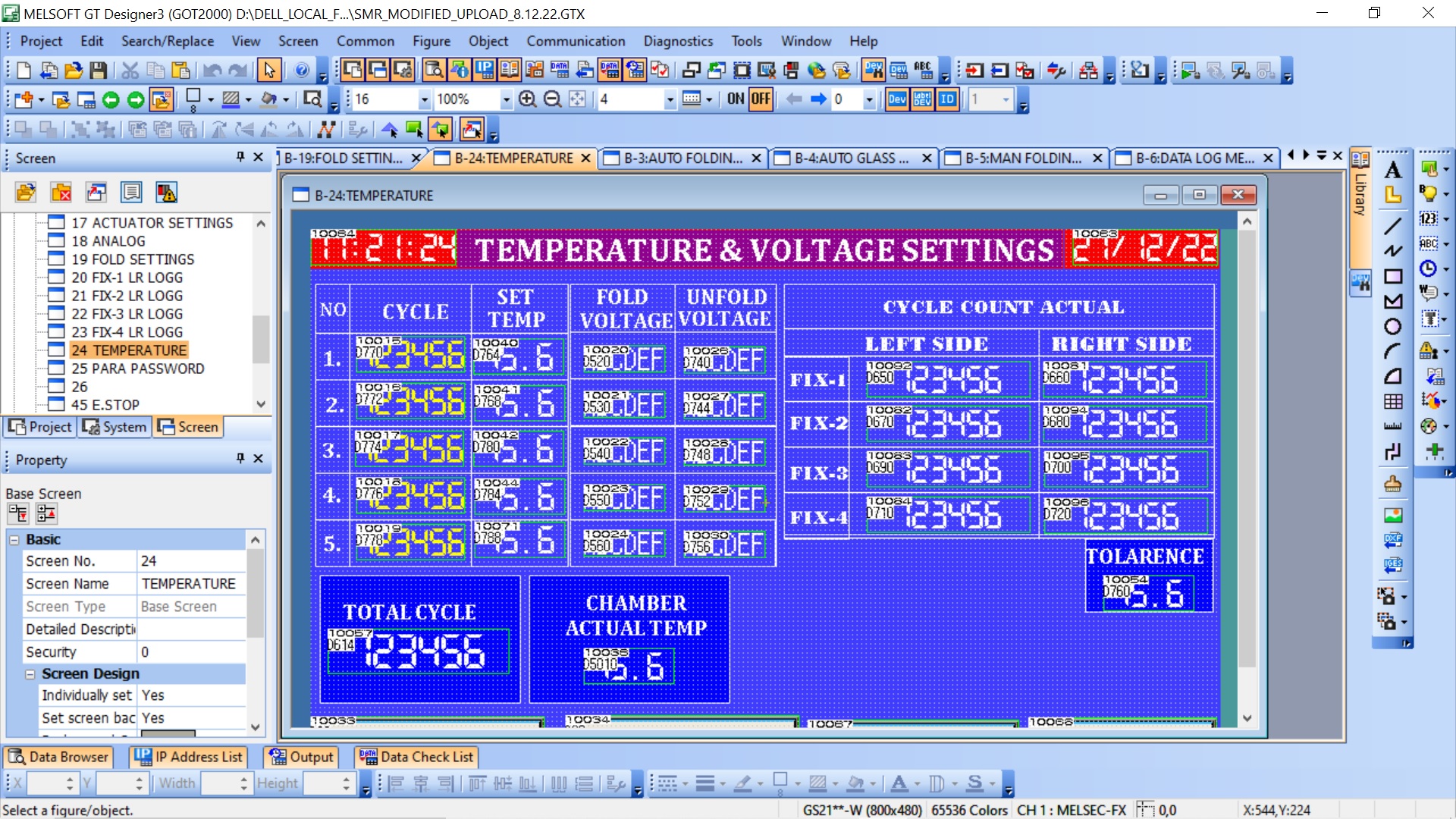
Task: Open the grid spacing 16 dropdown
Action: [424, 99]
